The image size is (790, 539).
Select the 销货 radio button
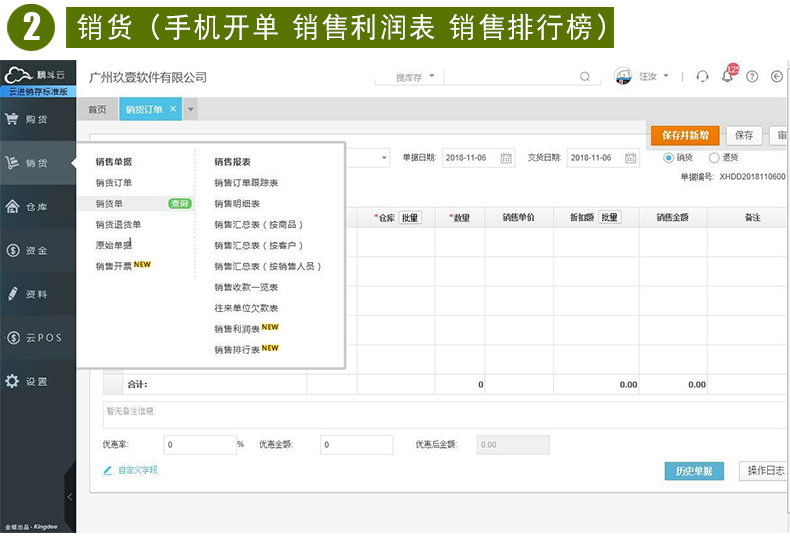[669, 158]
